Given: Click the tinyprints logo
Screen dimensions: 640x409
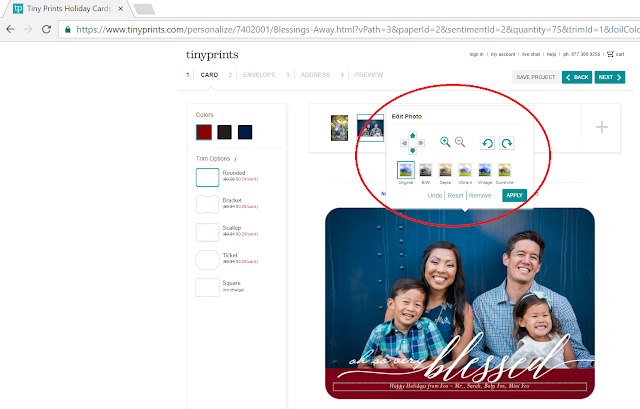Looking at the screenshot, I should pos(212,55).
